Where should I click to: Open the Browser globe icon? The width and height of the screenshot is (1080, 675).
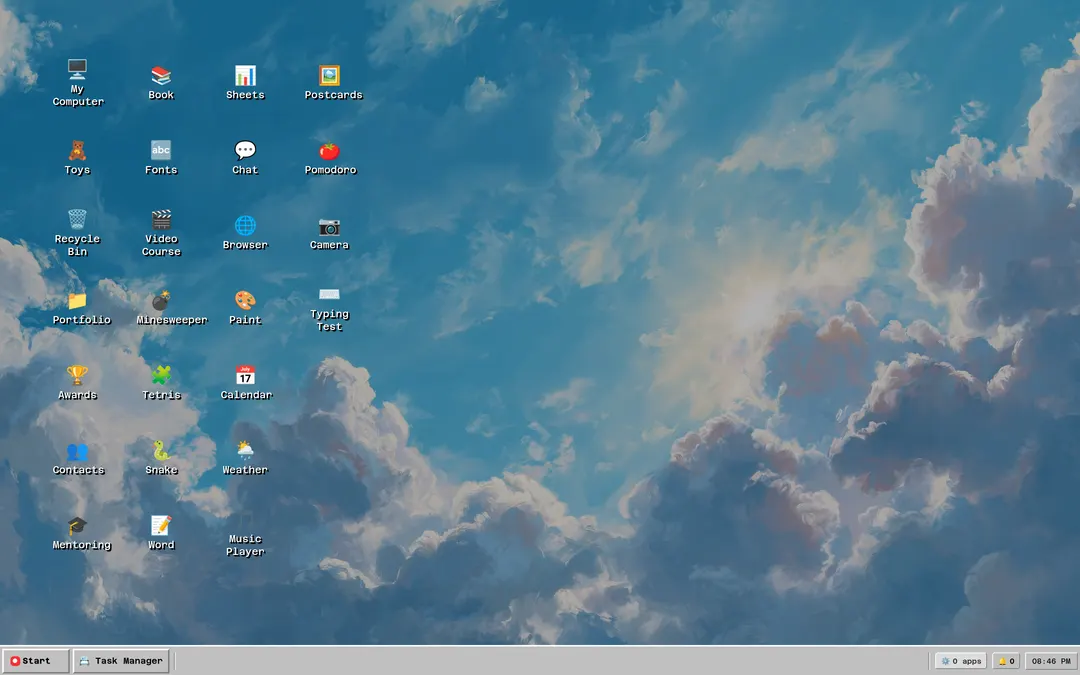[245, 225]
